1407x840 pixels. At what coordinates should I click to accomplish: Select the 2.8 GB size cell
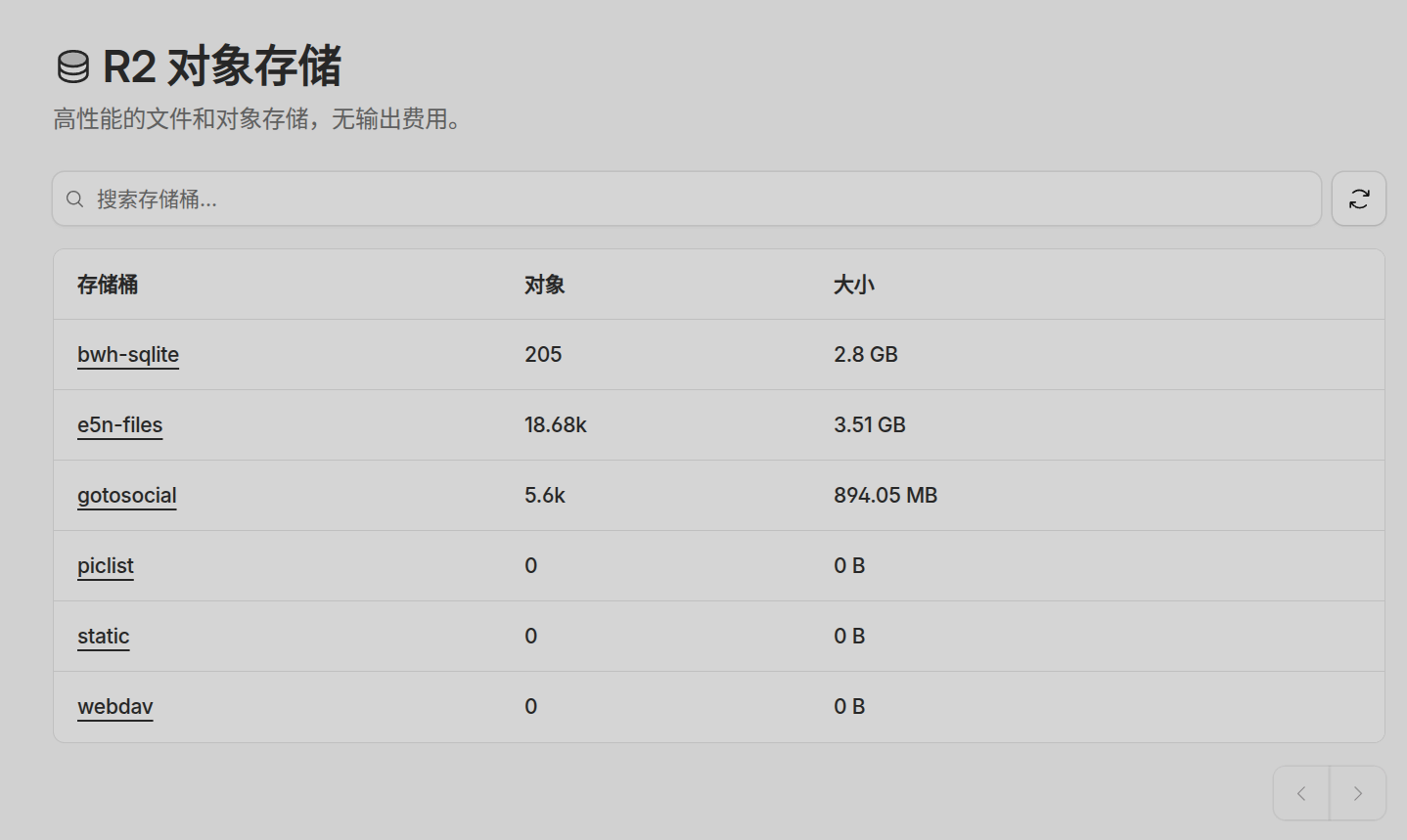coord(865,354)
